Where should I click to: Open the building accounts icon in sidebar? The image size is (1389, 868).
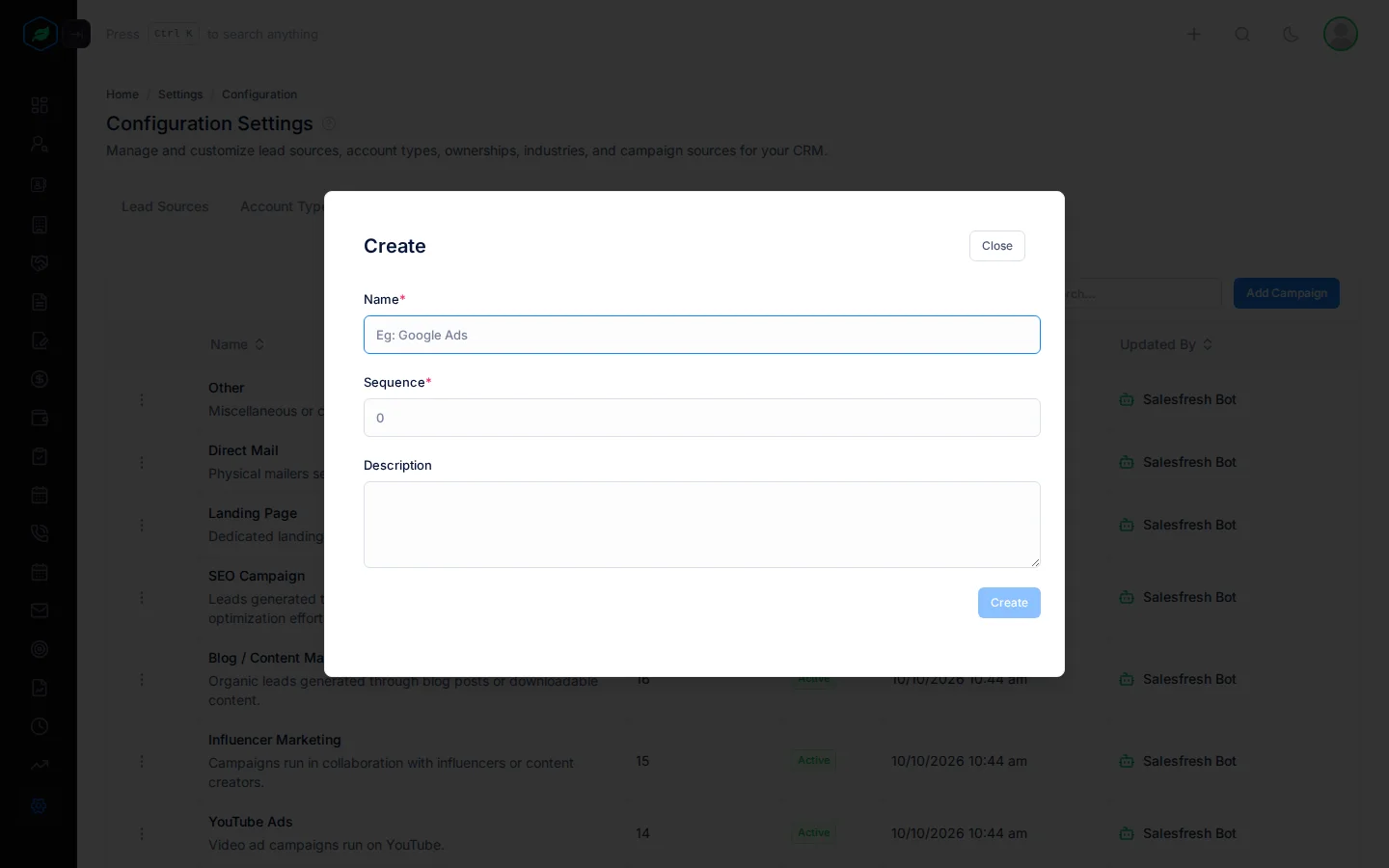pyautogui.click(x=40, y=225)
